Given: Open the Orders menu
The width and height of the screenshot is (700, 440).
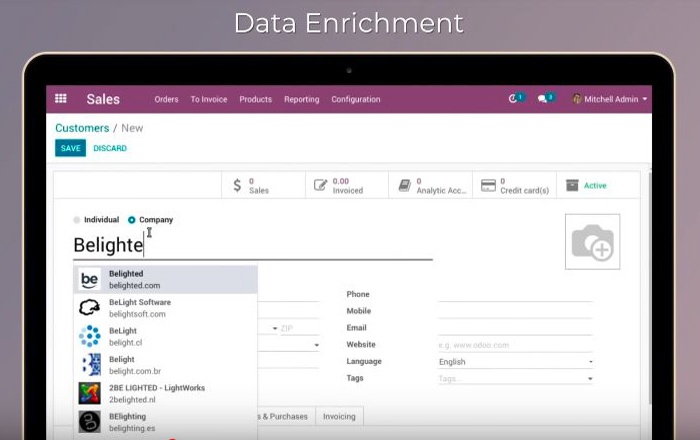Looking at the screenshot, I should (166, 99).
